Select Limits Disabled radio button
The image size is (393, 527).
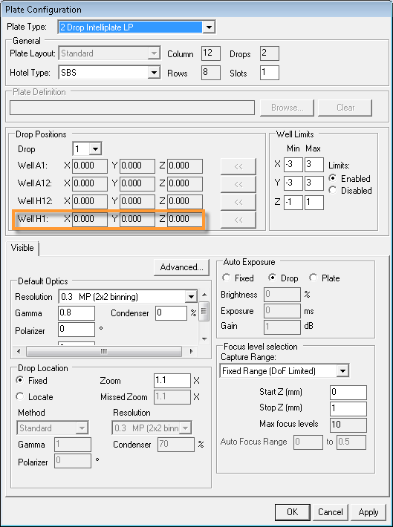click(x=332, y=190)
